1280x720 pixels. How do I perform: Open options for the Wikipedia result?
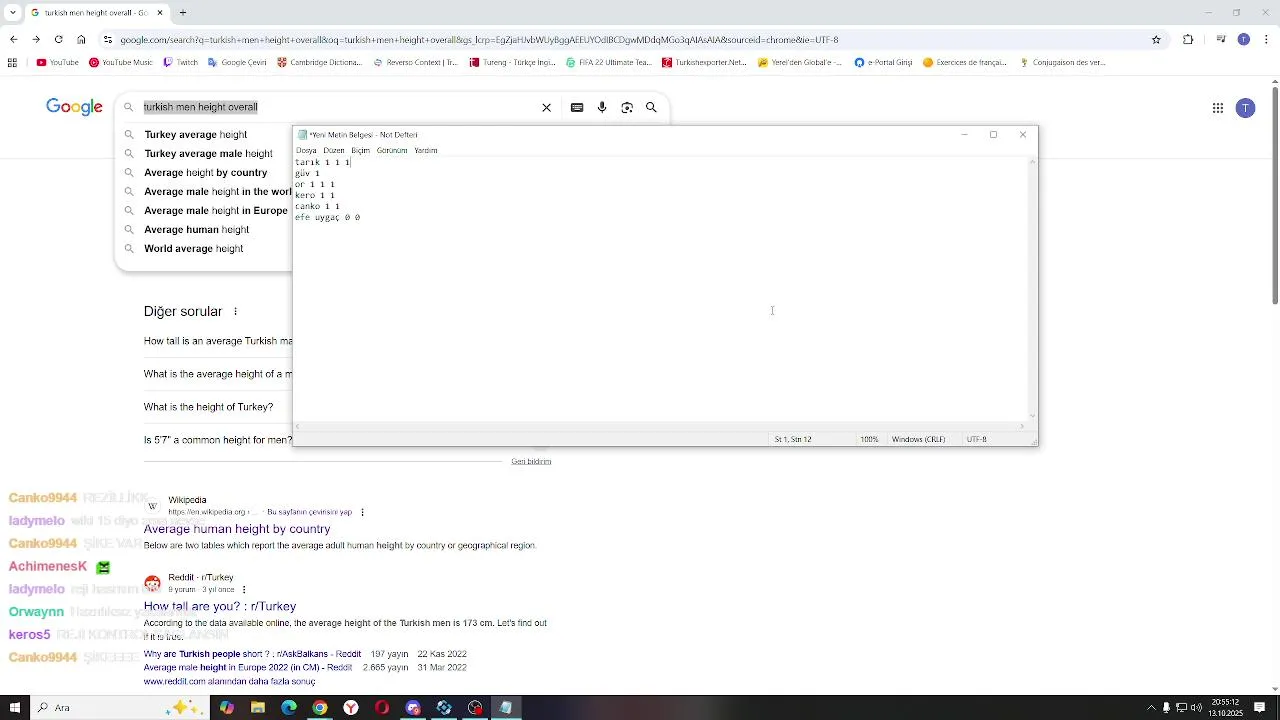click(362, 512)
